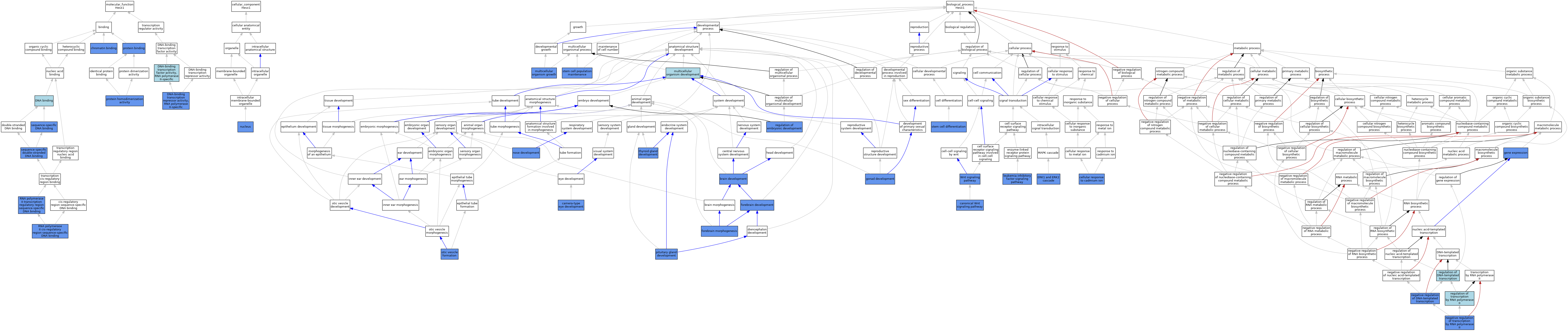Image resolution: width=1568 pixels, height=331 pixels.
Task: Click the blue "Wnt signaling pathway" node
Action: 970,179
